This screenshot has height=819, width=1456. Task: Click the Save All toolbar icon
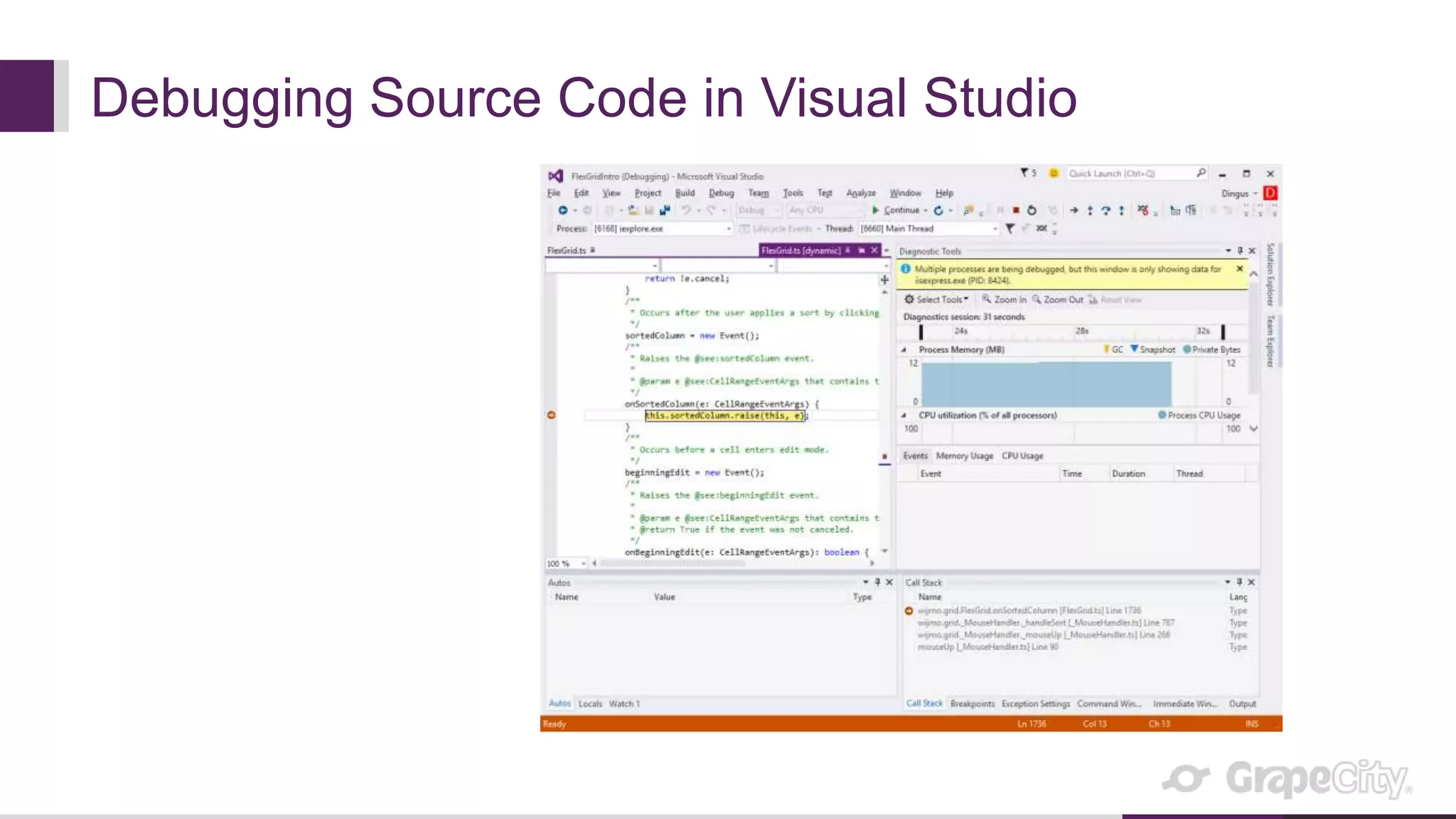[x=665, y=210]
